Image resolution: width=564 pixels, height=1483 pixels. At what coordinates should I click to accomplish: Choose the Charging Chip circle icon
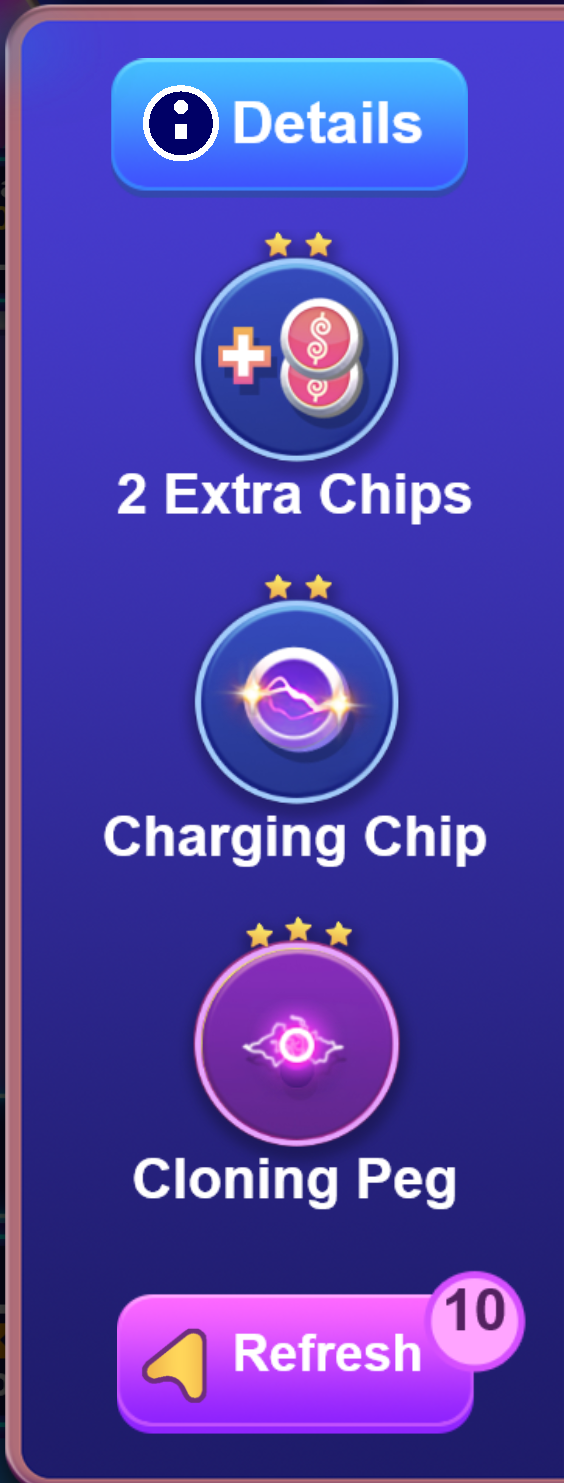297,702
